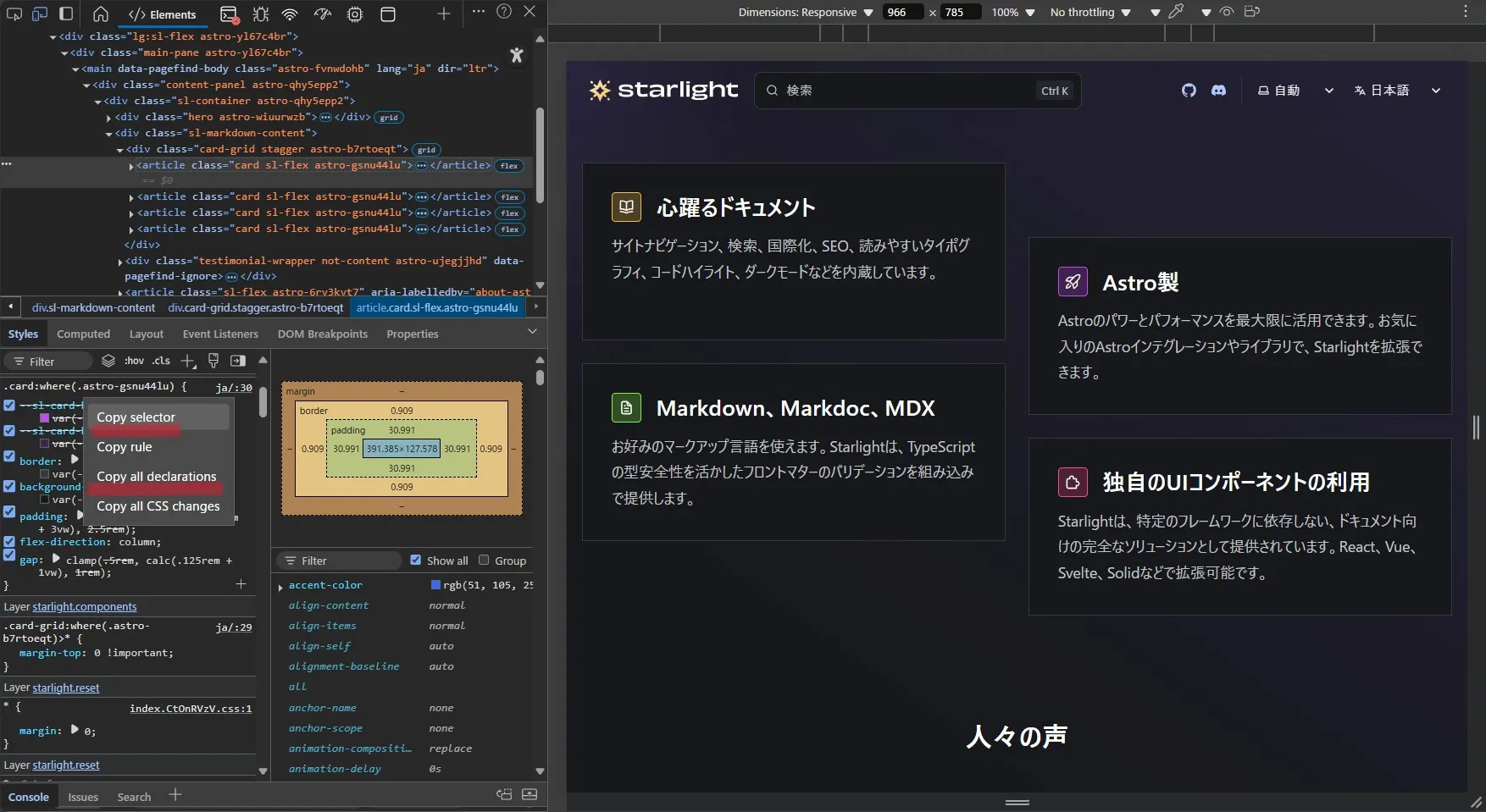1486x812 pixels.
Task: Open the Discord link icon on Starlight page
Action: pos(1218,91)
